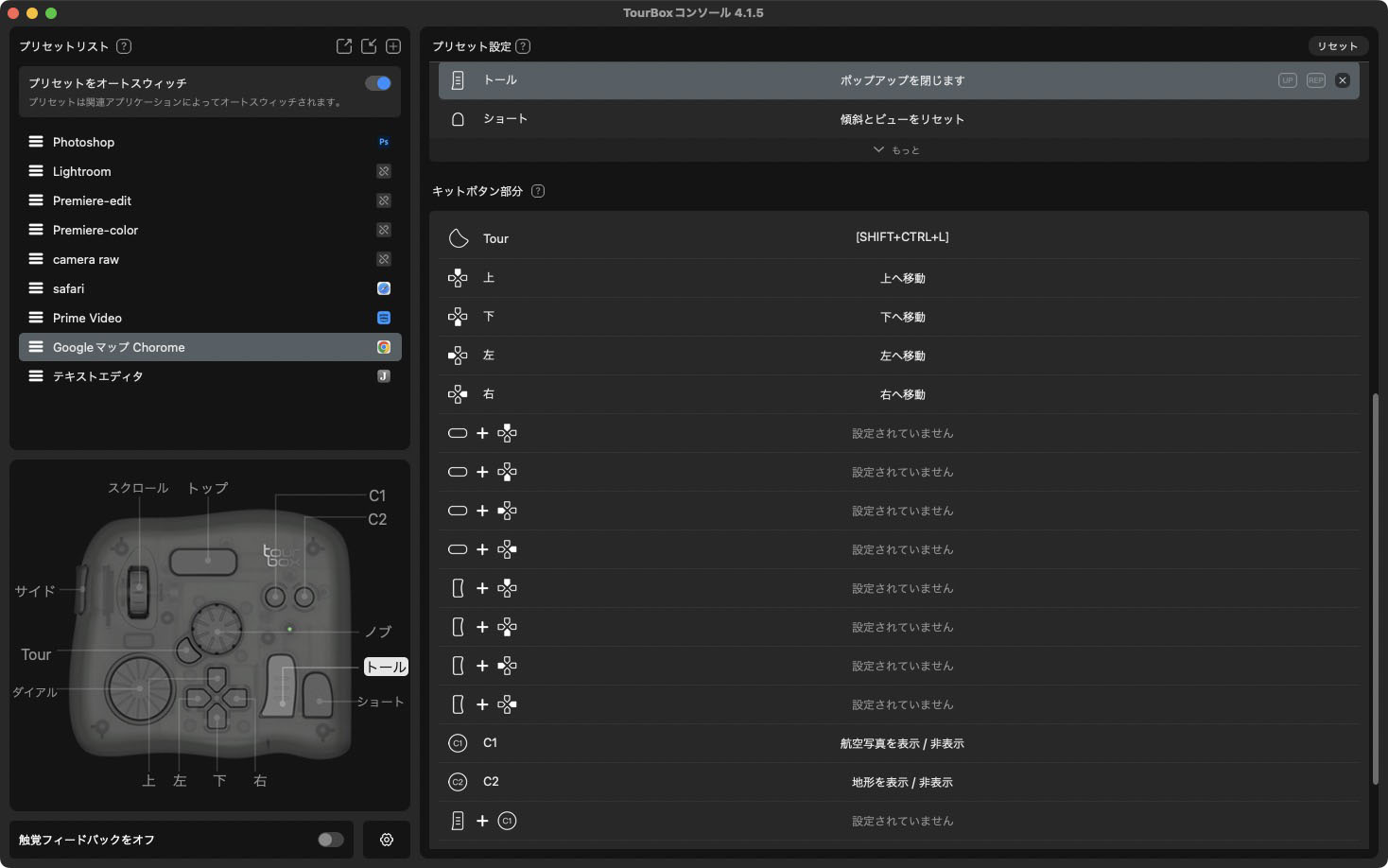Click the import preset icon
This screenshot has width=1388, height=868.
[368, 45]
